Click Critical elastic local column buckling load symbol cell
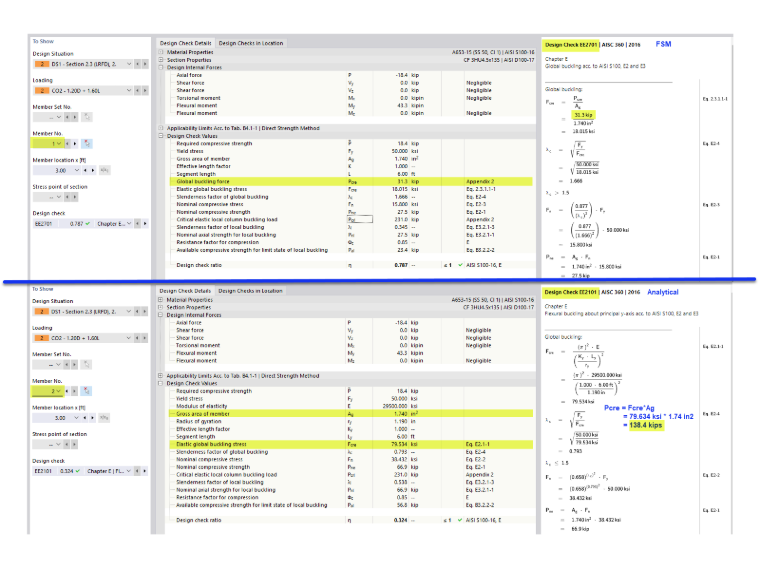The image size is (760, 570). point(360,220)
